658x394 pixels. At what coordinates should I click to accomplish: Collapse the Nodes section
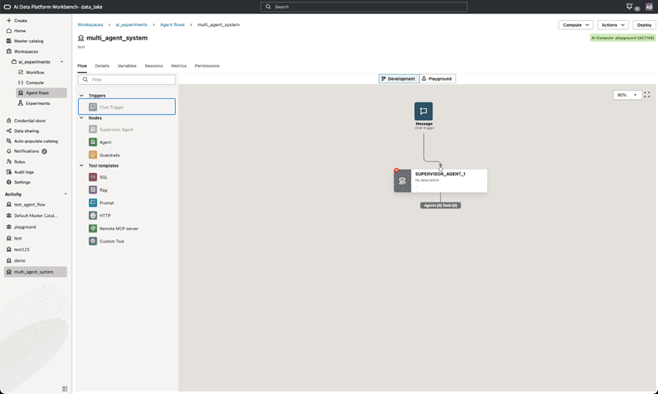click(81, 118)
